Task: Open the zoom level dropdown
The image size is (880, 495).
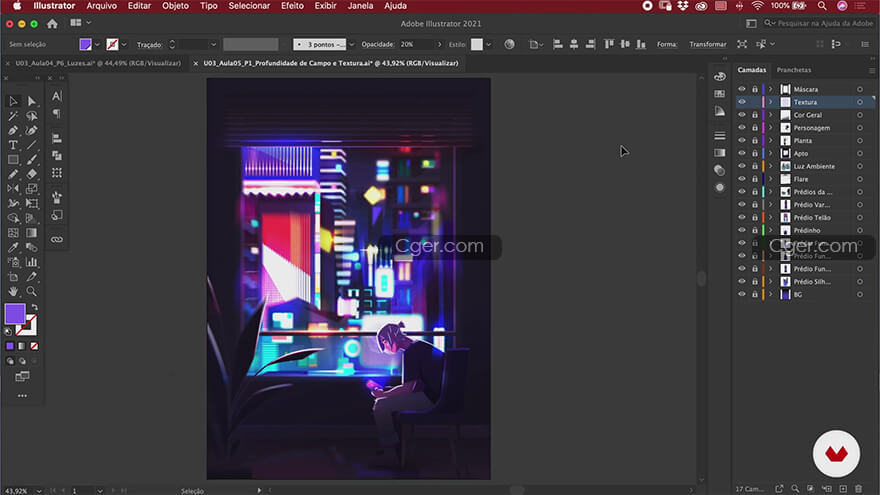Action: coord(39,491)
